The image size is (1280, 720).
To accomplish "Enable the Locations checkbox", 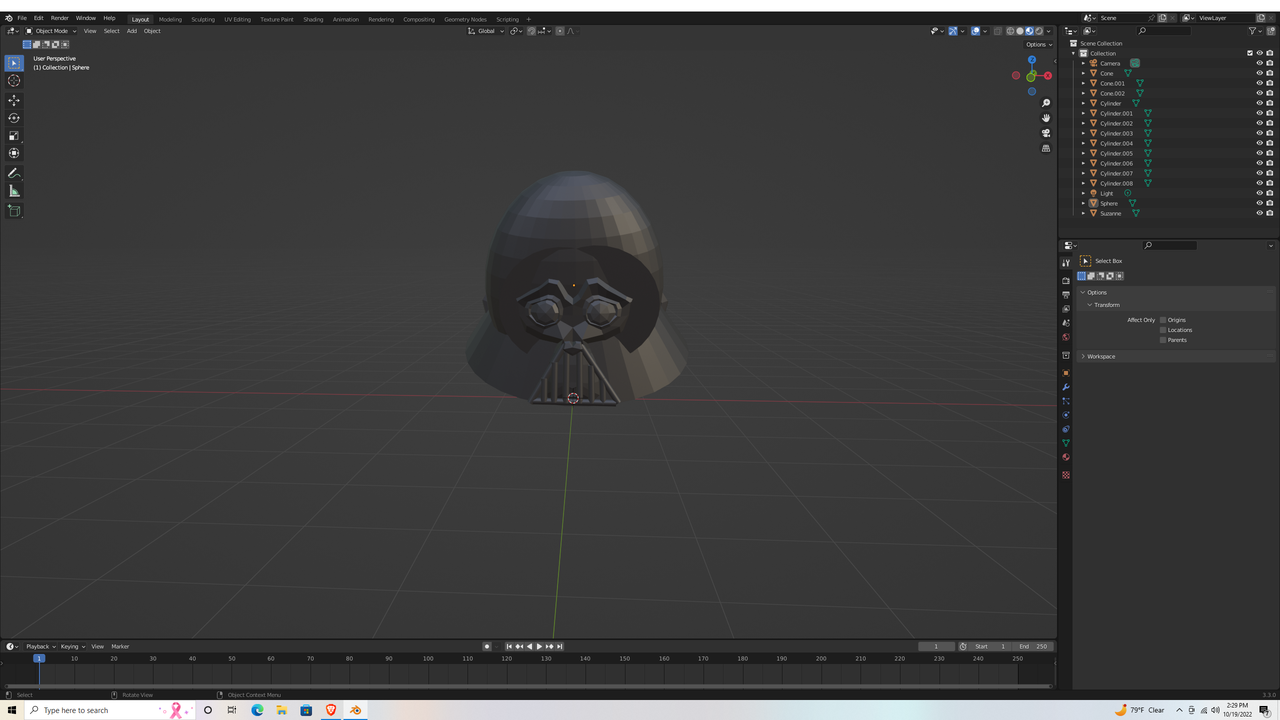I will click(x=1163, y=330).
